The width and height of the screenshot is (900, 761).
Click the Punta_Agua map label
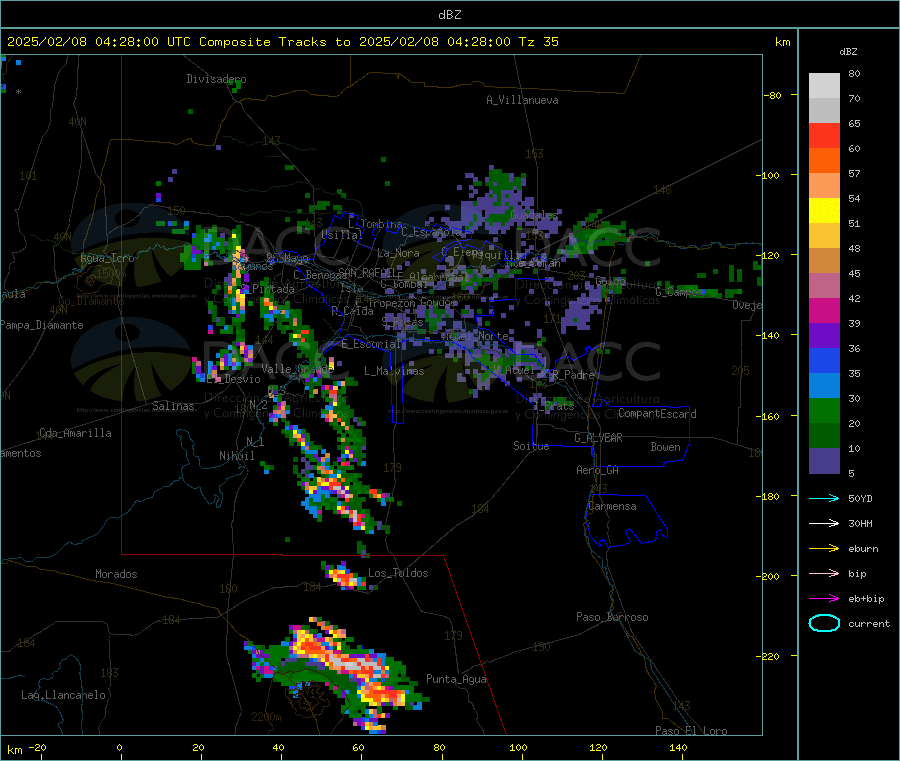(456, 679)
